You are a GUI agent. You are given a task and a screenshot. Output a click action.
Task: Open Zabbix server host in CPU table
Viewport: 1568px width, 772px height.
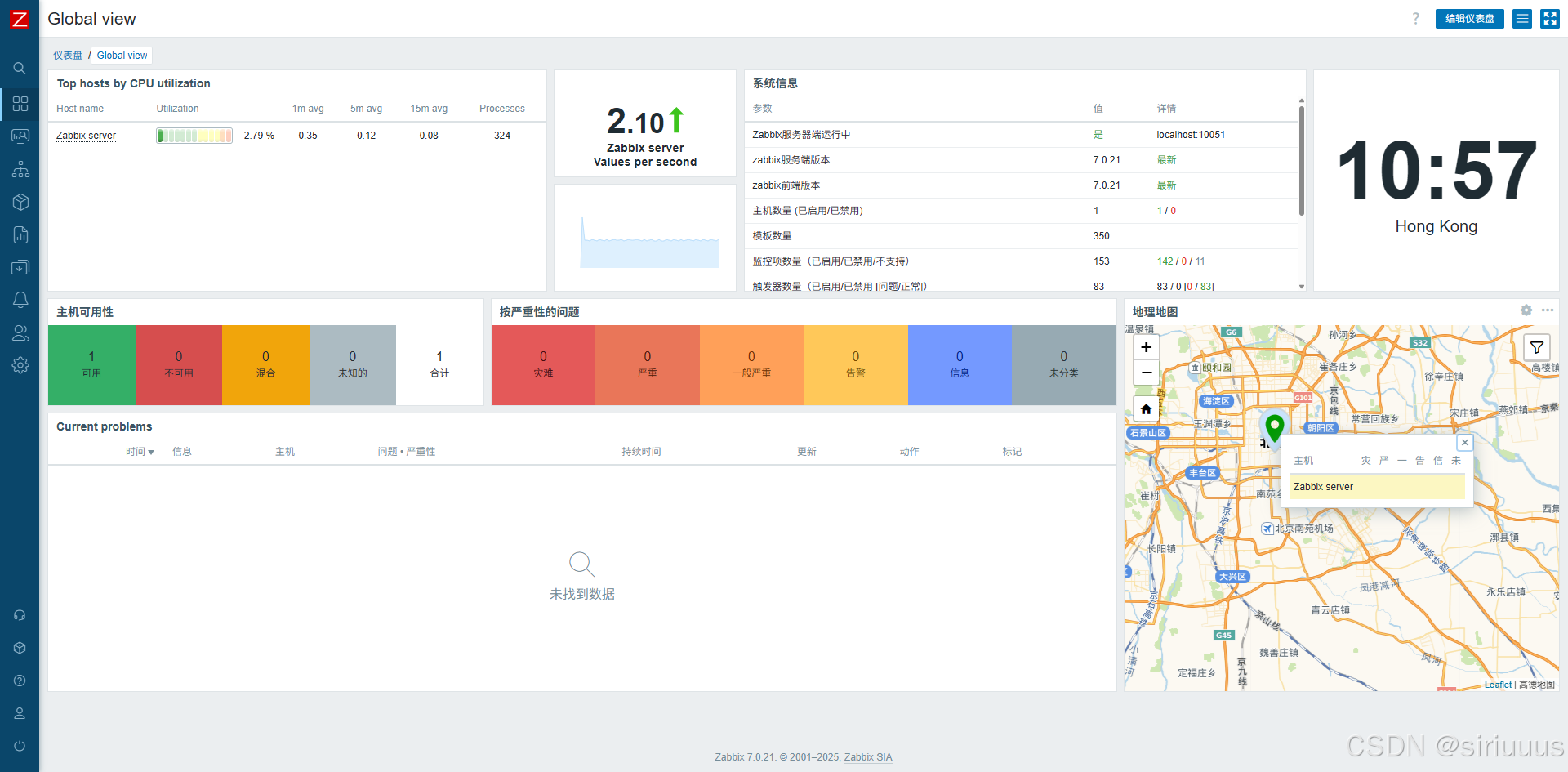click(x=86, y=136)
